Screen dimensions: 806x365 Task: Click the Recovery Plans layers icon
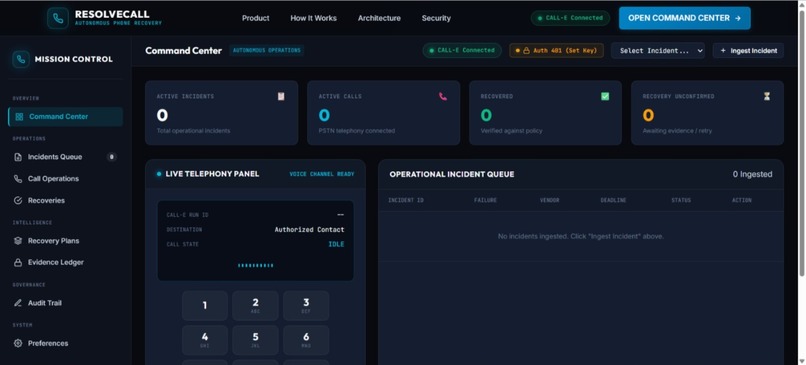[18, 241]
